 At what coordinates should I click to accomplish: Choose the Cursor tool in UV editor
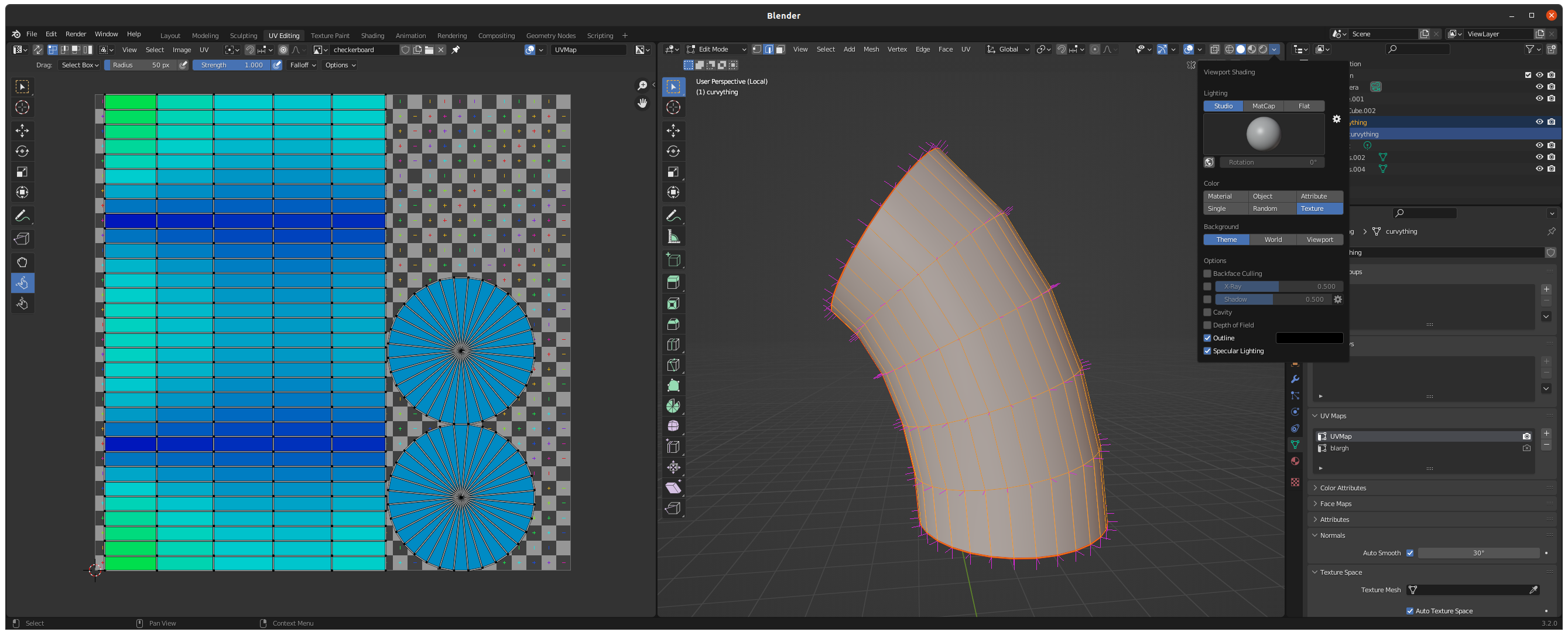click(22, 107)
